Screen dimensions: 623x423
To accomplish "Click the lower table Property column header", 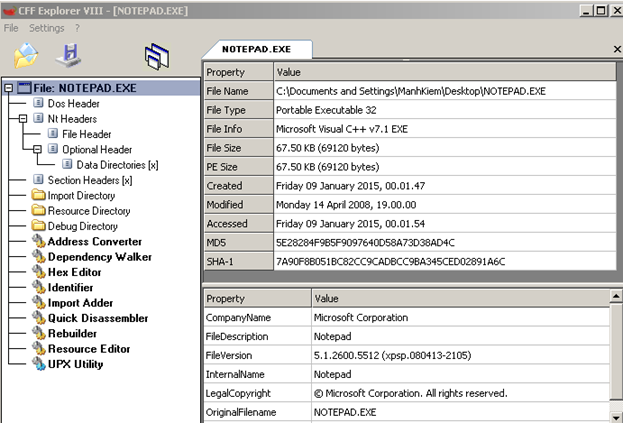I will pos(257,299).
